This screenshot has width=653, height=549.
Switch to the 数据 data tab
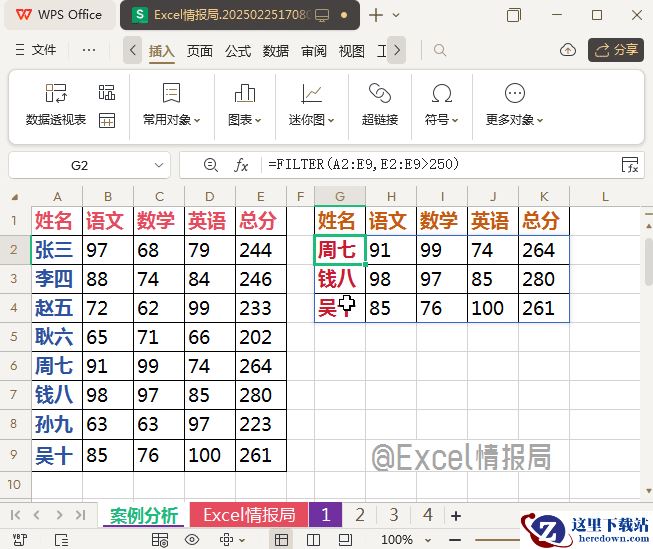[276, 51]
